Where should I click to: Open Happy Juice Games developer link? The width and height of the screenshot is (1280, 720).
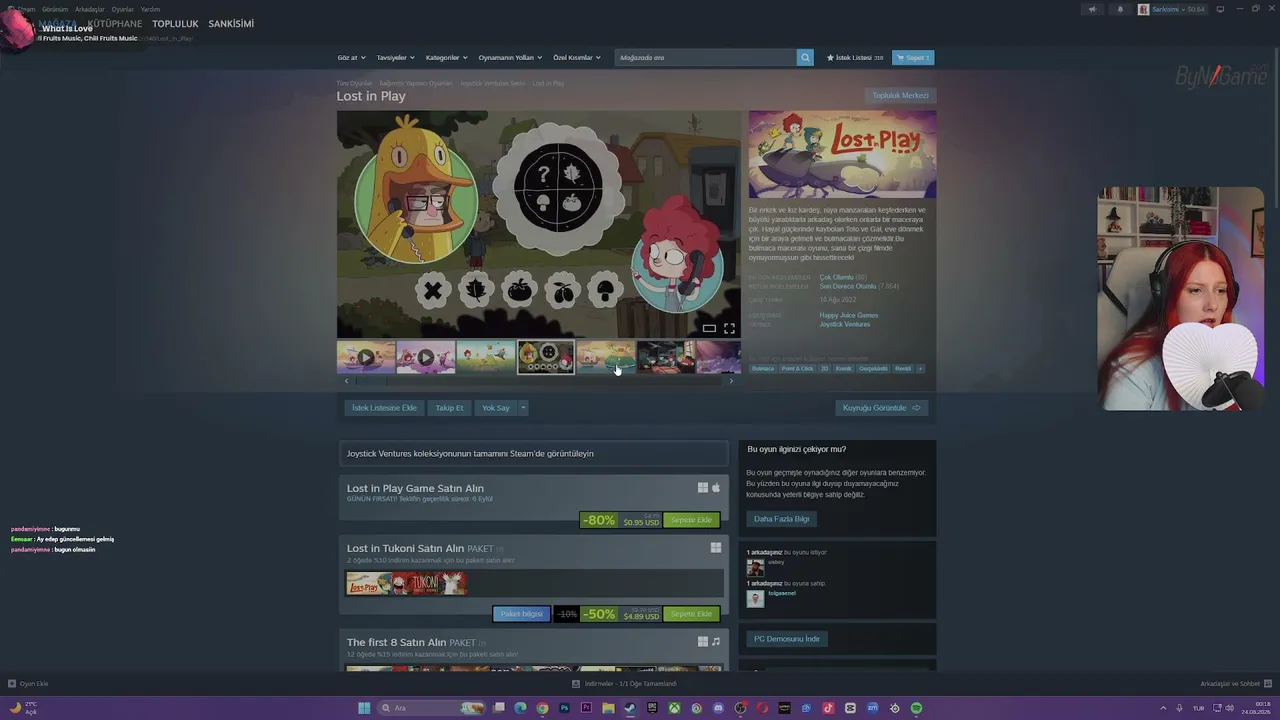(849, 316)
